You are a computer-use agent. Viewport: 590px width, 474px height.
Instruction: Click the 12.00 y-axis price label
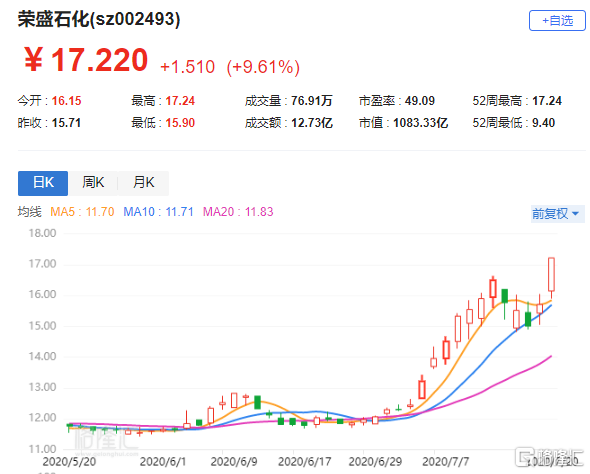(42, 418)
